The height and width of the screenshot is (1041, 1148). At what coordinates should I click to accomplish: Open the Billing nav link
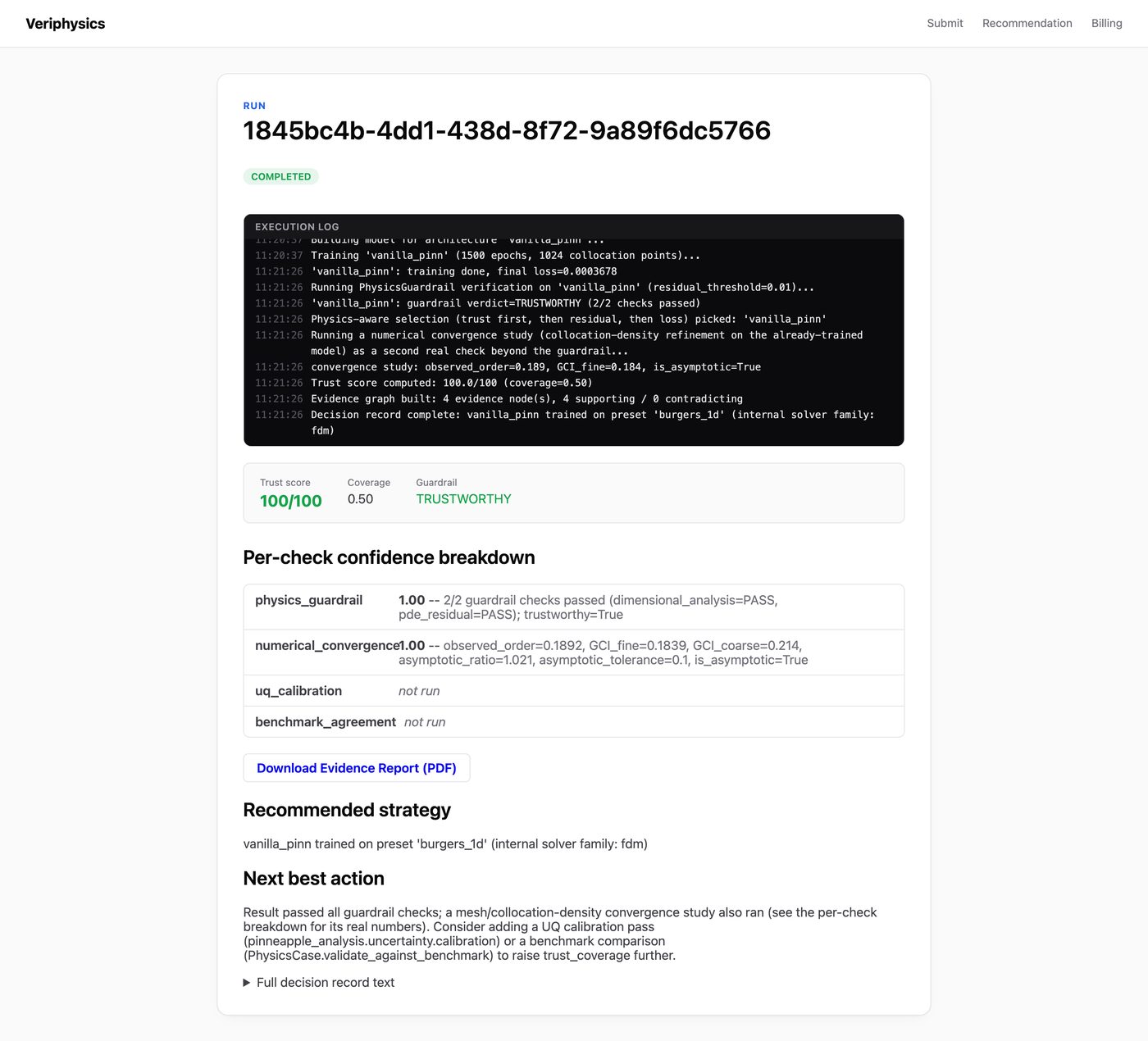coord(1106,23)
